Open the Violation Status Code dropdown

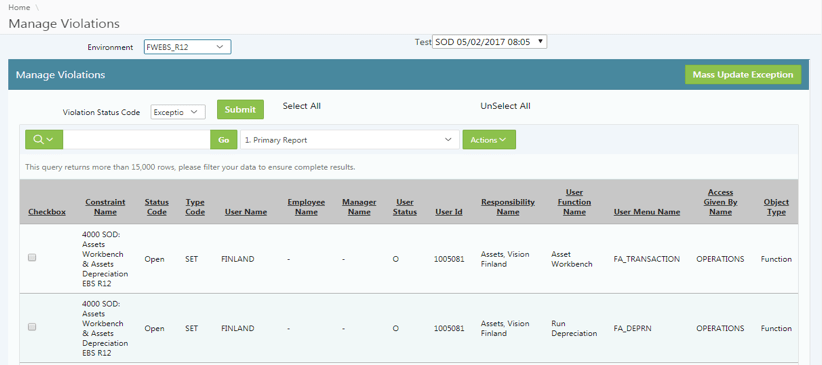pos(178,112)
